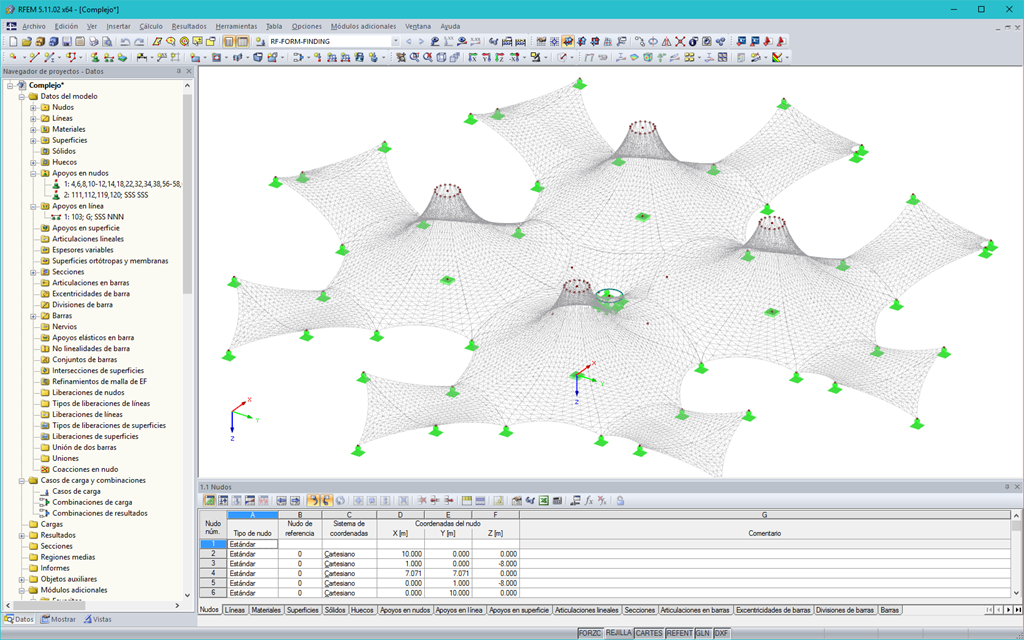Click the new node tool icon
This screenshot has height=640, width=1024.
pyautogui.click(x=12, y=57)
